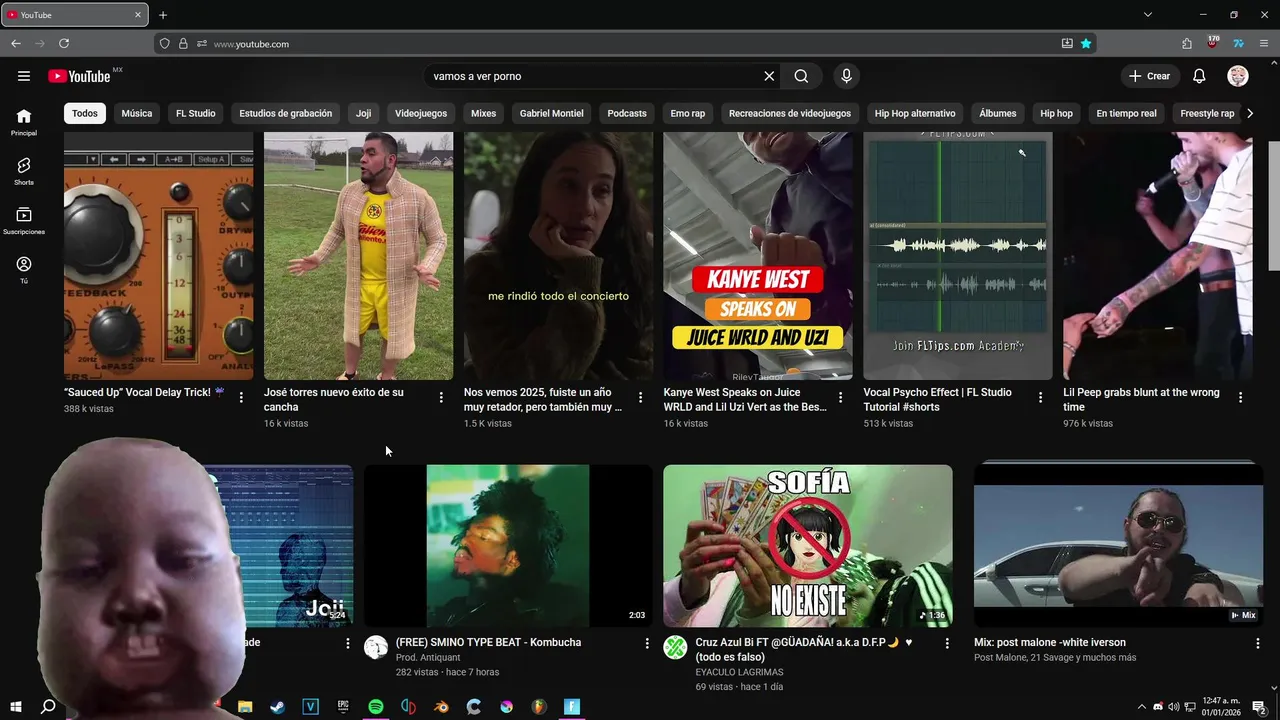Start voice search with microphone

[x=847, y=76]
